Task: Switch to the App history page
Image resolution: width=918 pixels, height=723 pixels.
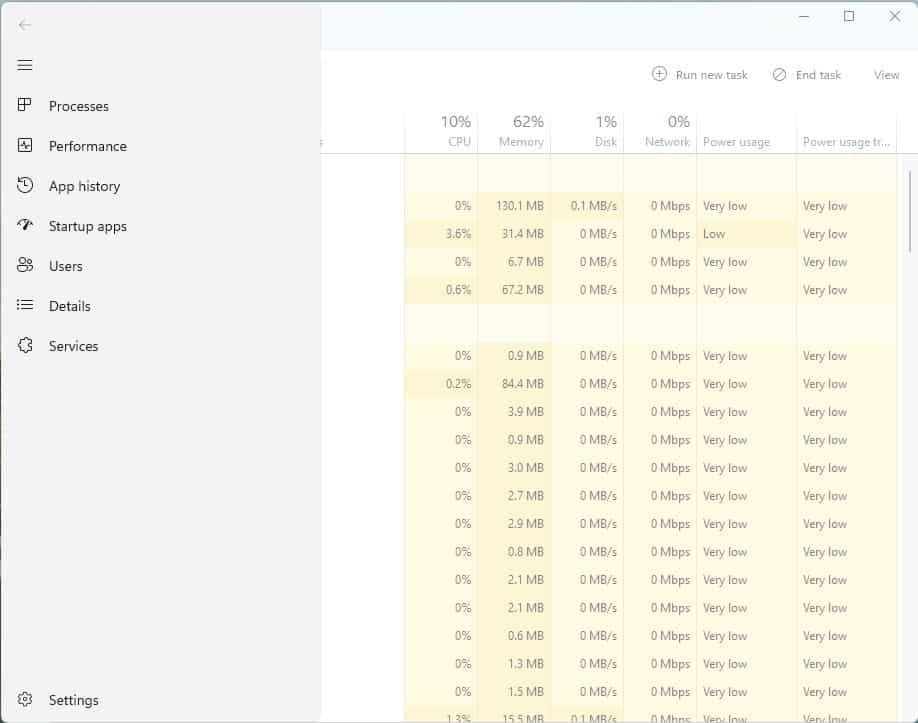Action: [x=84, y=186]
